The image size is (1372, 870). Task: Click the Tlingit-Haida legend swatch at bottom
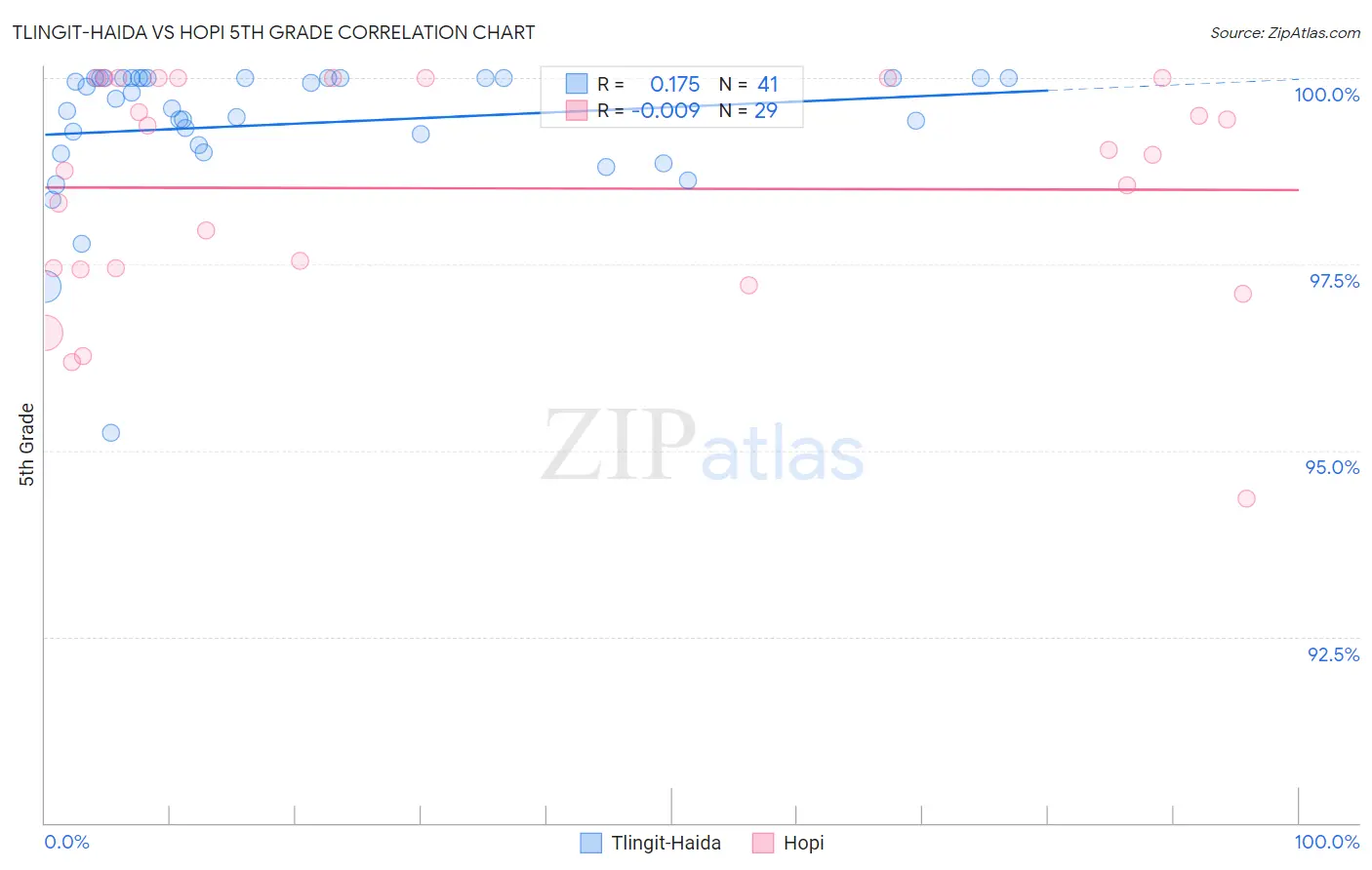pos(590,843)
